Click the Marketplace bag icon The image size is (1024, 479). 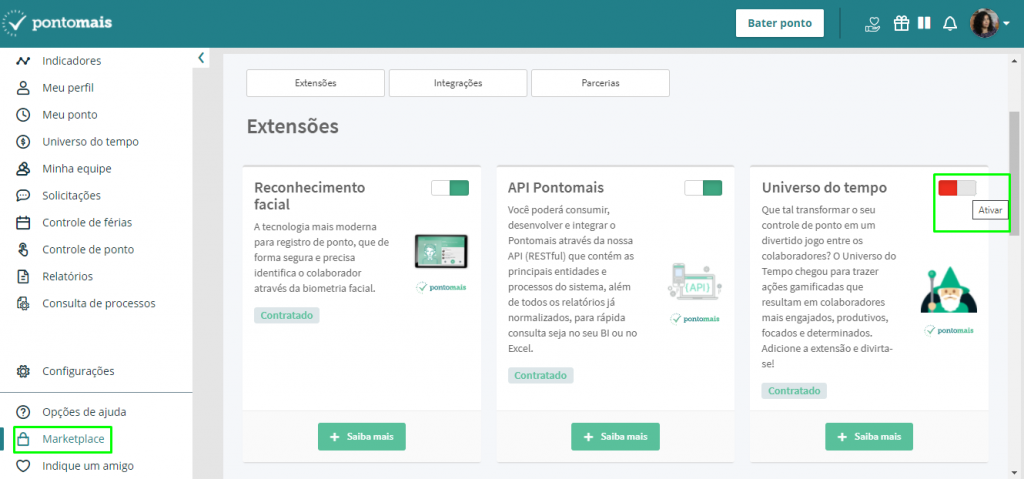[24, 439]
